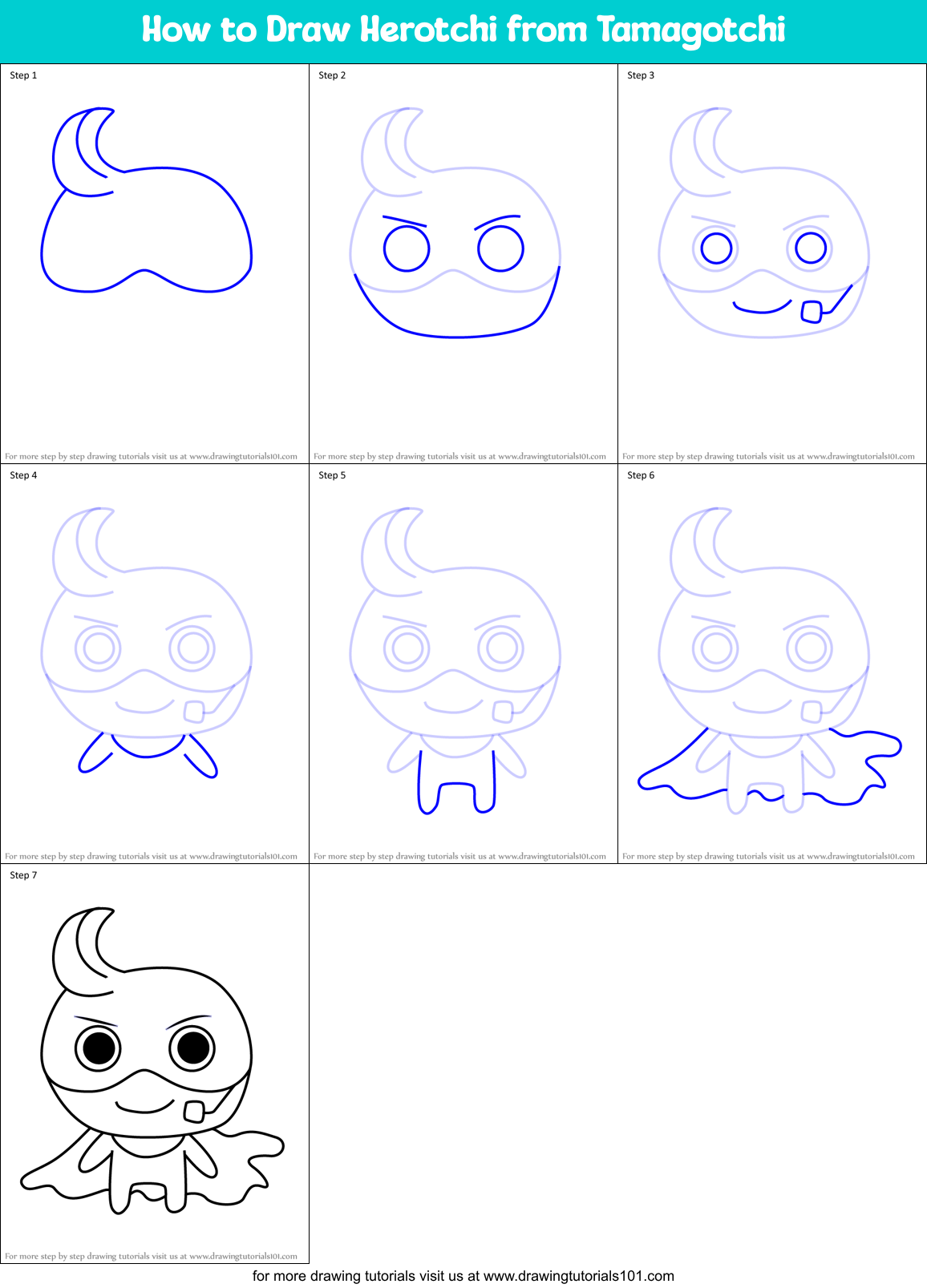Click the 'Step 6' label

point(641,475)
